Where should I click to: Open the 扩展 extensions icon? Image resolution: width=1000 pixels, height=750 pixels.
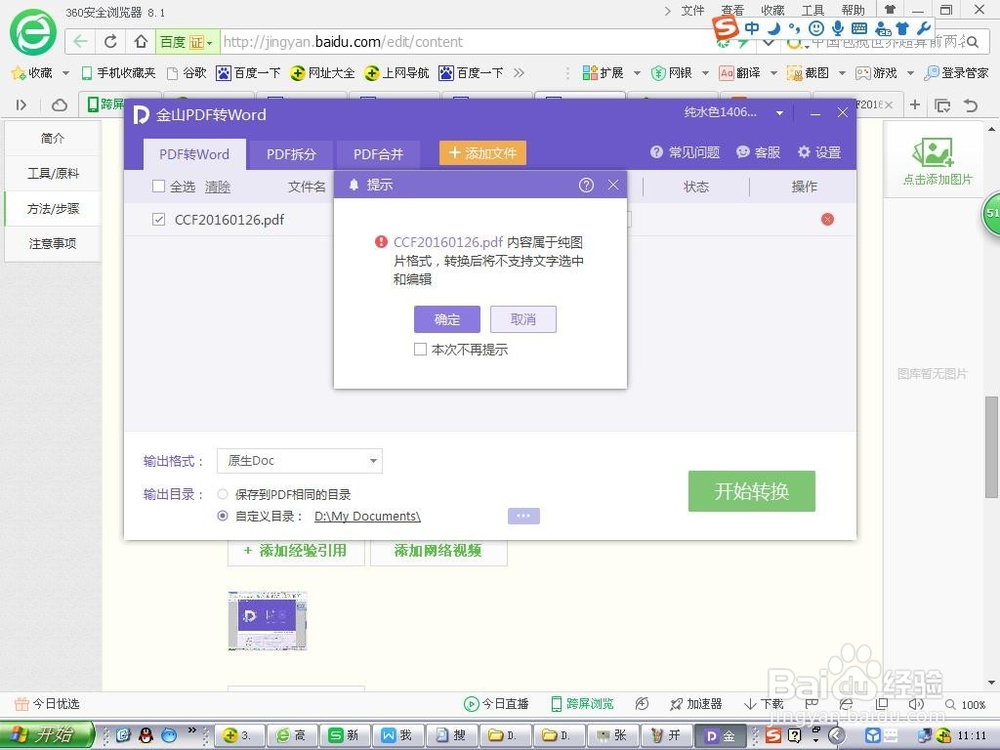[x=603, y=73]
